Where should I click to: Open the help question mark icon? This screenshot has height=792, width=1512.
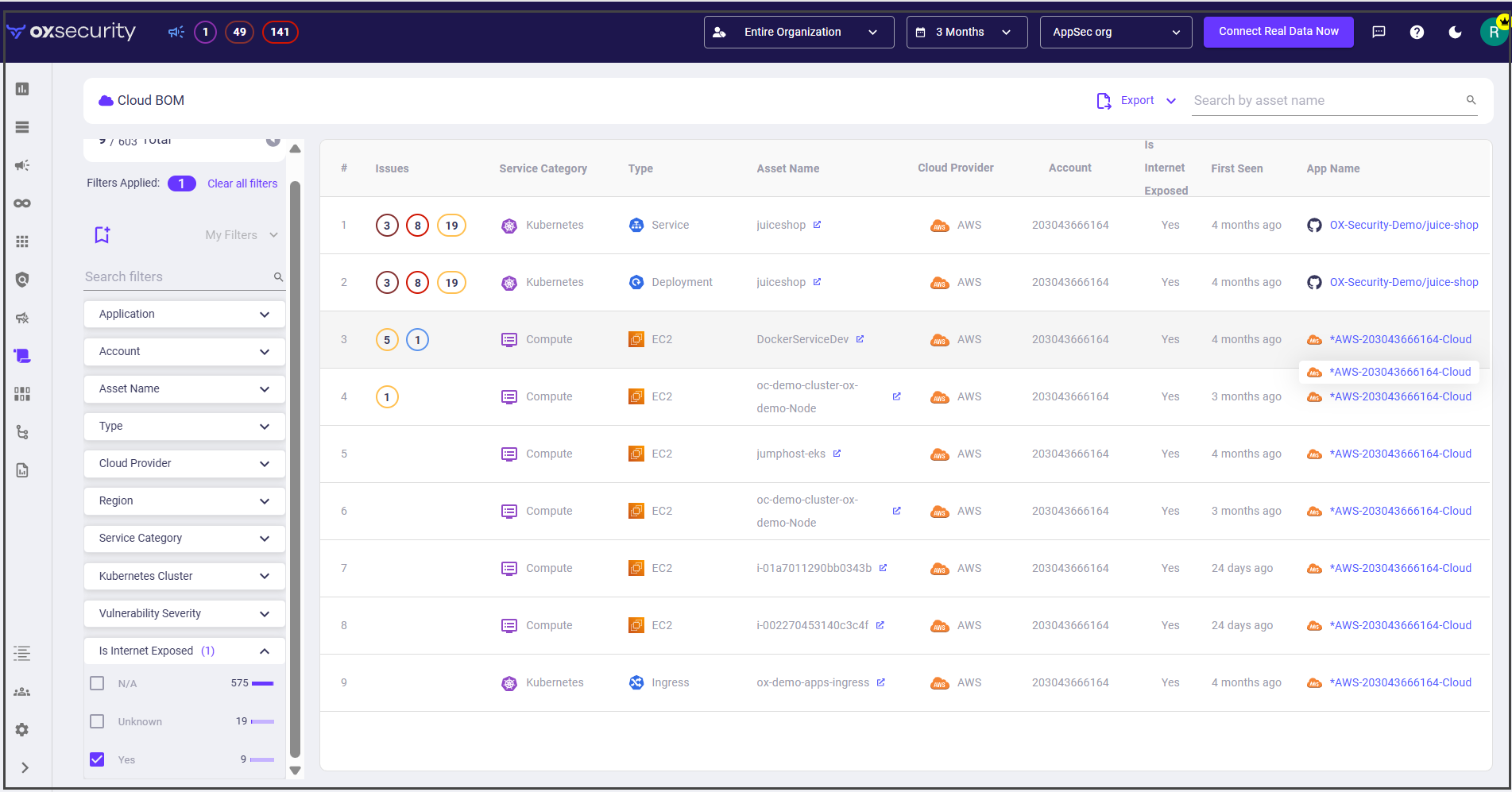1417,32
